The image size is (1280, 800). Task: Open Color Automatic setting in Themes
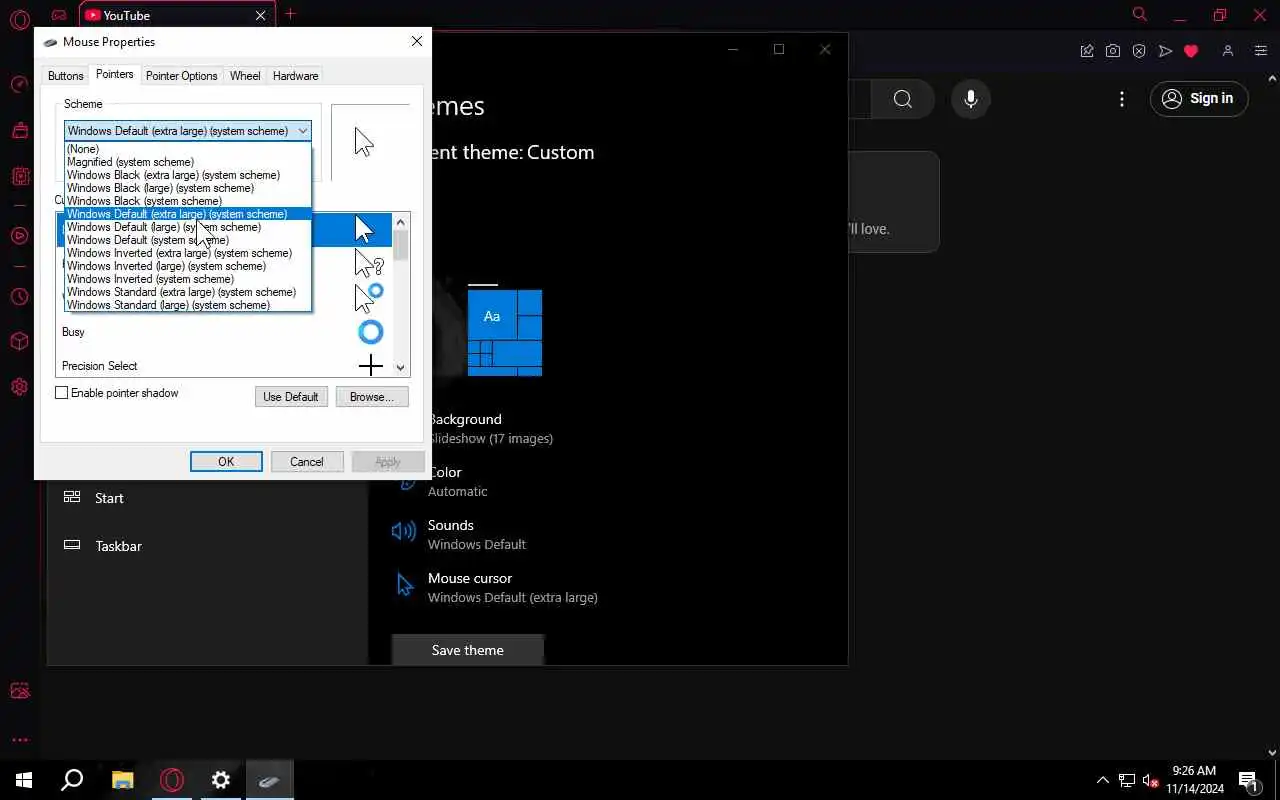click(x=458, y=481)
